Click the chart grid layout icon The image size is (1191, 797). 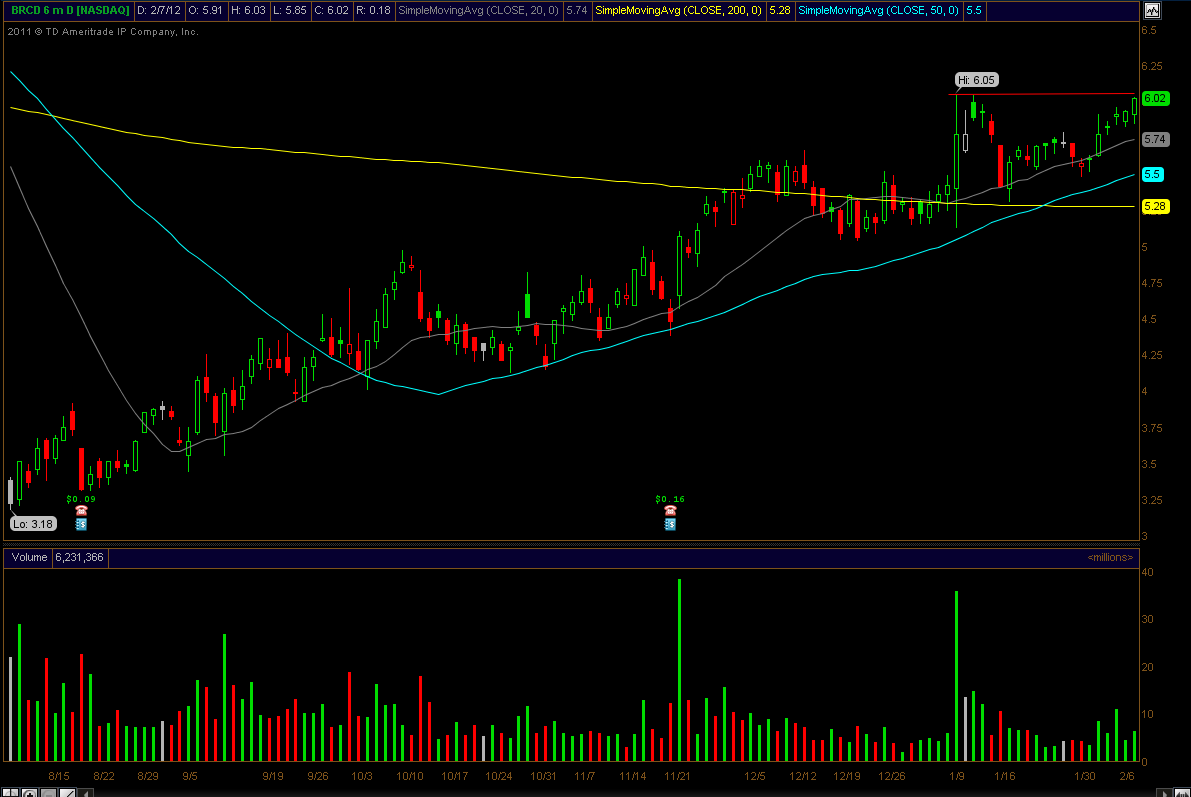click(x=11, y=792)
